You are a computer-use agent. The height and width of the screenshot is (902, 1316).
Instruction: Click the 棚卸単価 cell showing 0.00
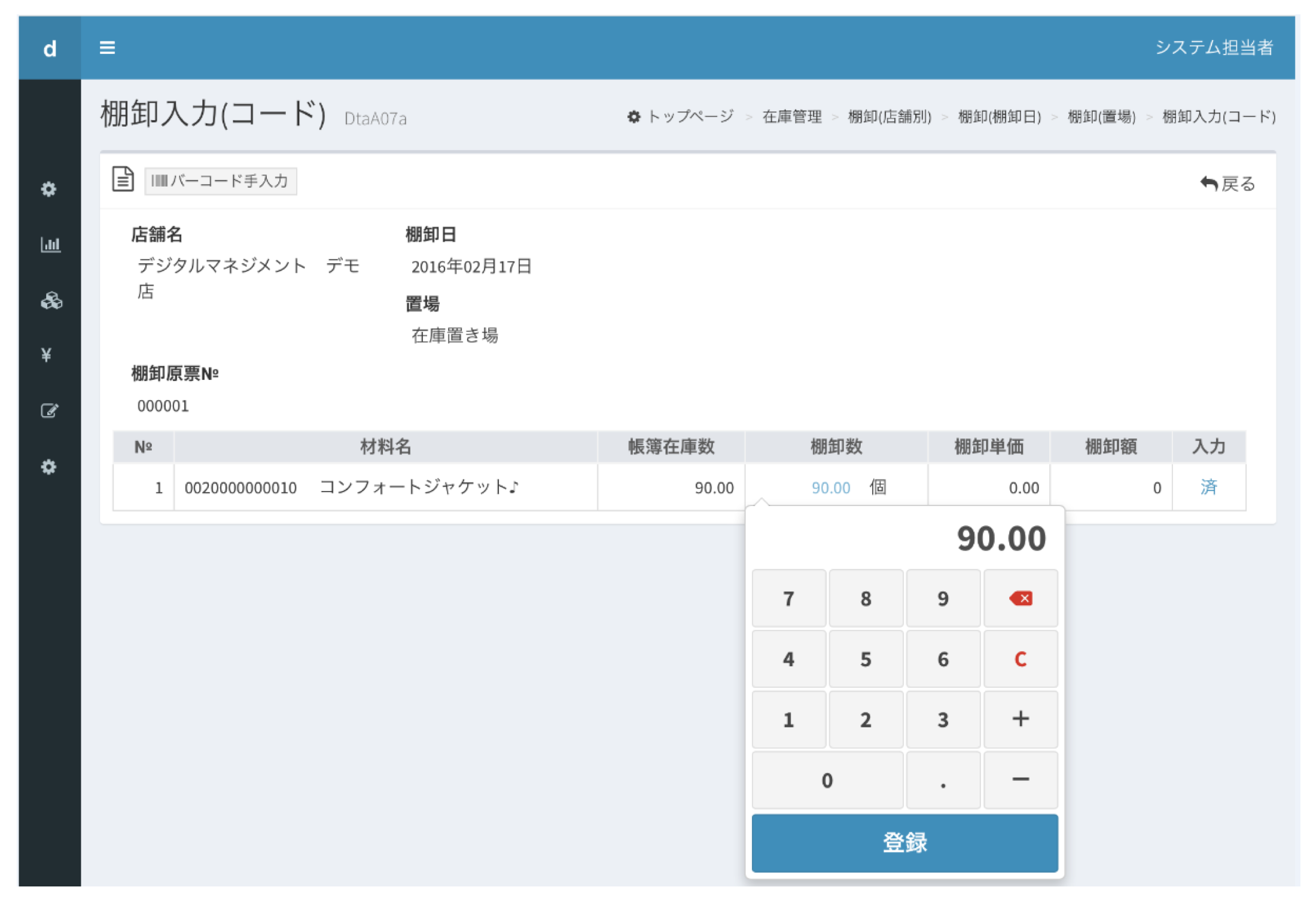[989, 487]
